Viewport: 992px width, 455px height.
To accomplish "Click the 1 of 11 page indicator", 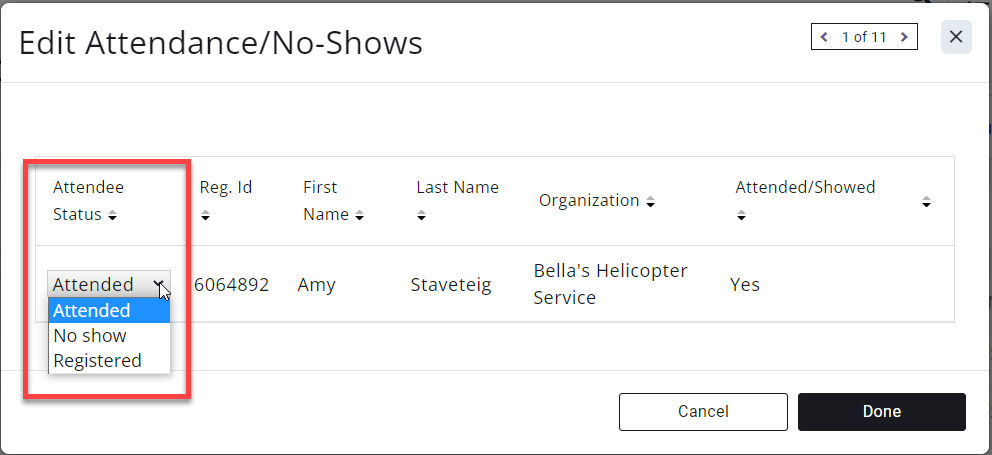I will pos(864,37).
